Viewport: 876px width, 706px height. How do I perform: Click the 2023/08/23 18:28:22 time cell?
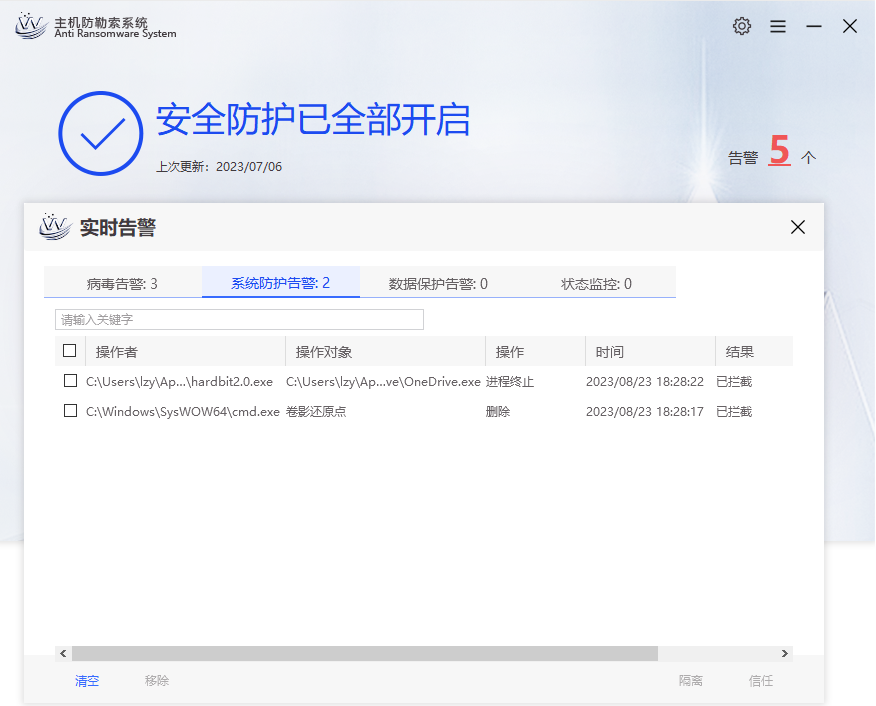point(645,381)
